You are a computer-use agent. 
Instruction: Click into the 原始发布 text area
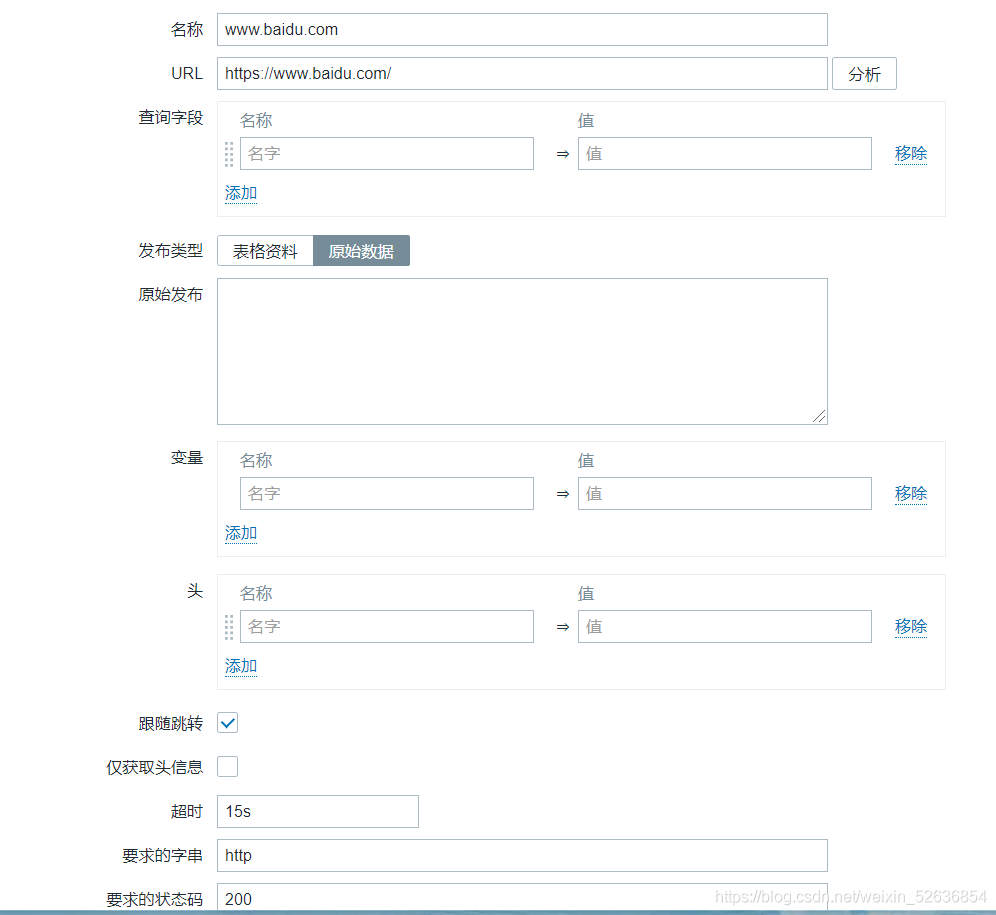522,351
